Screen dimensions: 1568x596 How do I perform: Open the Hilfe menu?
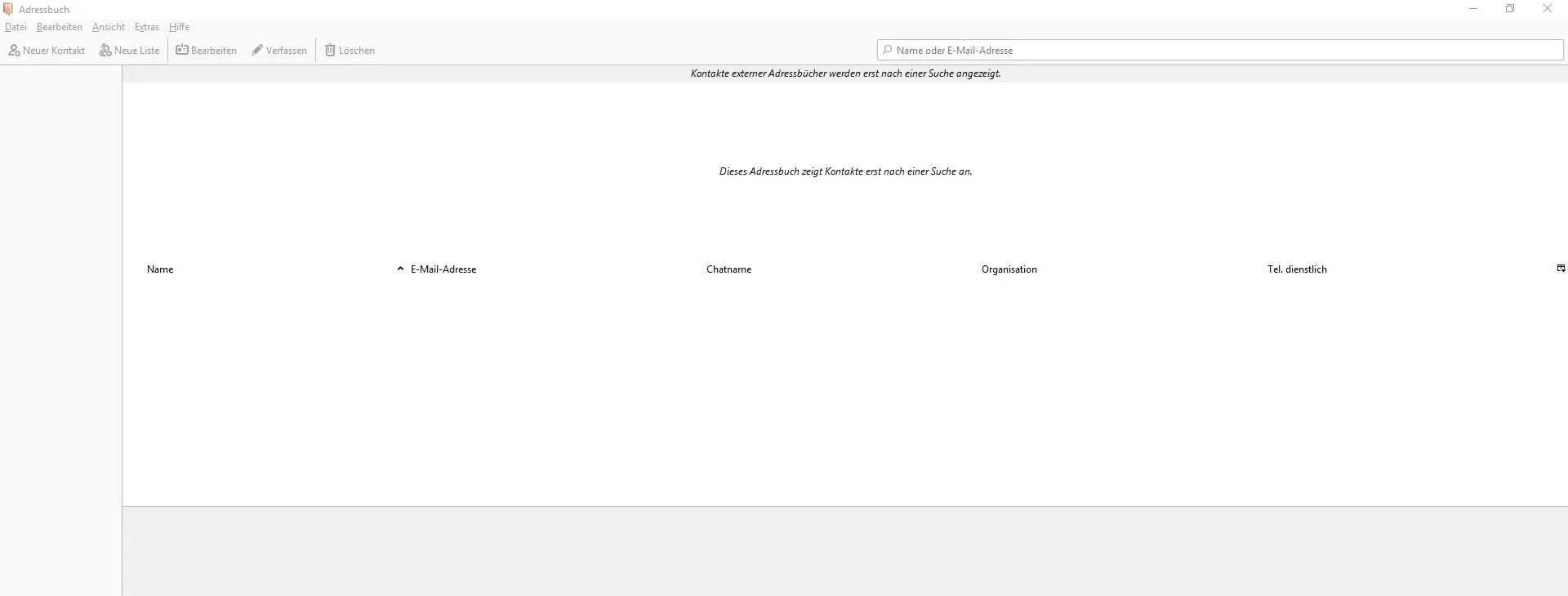[x=179, y=27]
